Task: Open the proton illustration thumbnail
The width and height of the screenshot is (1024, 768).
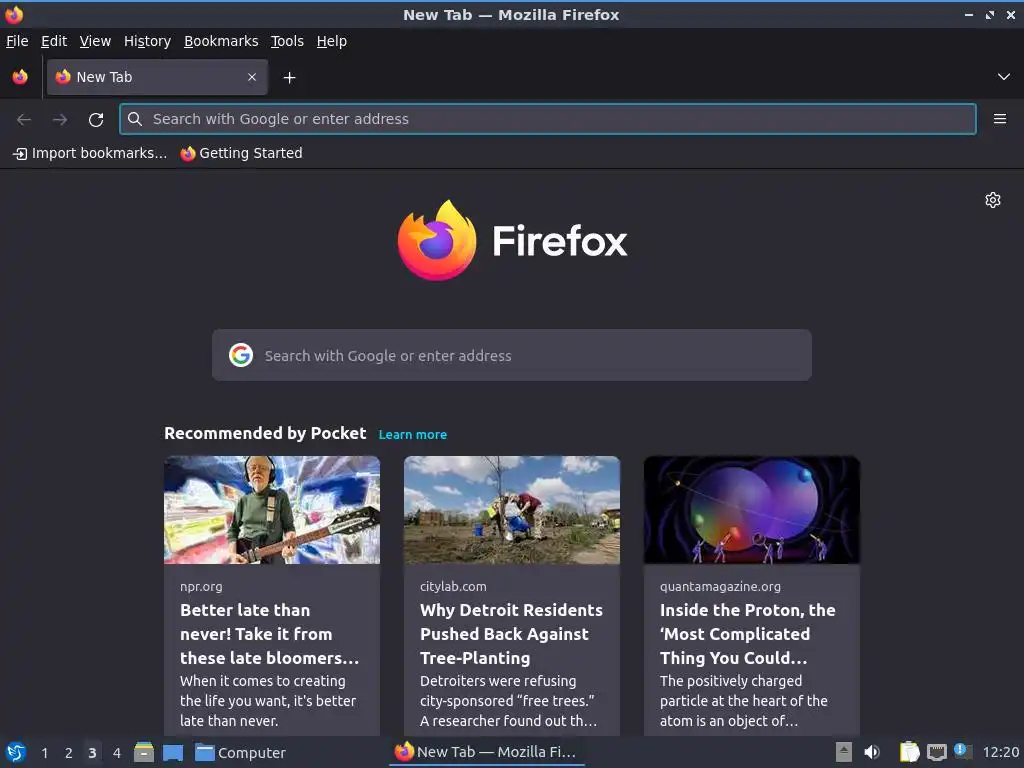Action: coord(752,510)
